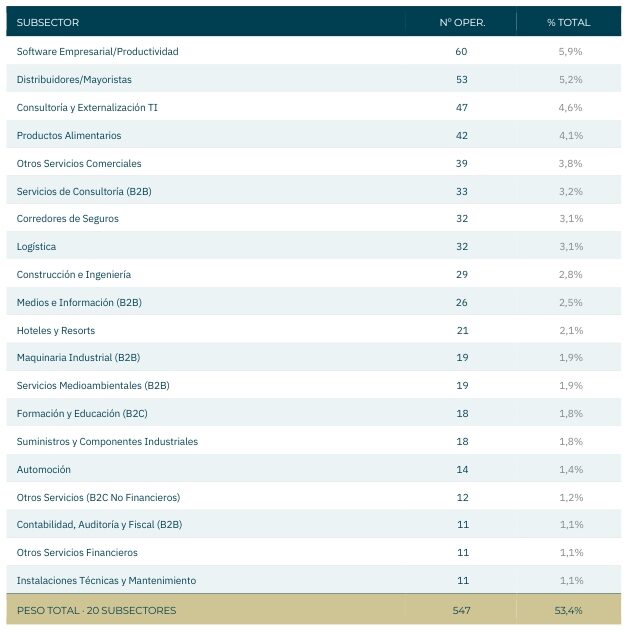Select Servicios de Consultoría (B2B) row
The image size is (628, 630).
[313, 191]
